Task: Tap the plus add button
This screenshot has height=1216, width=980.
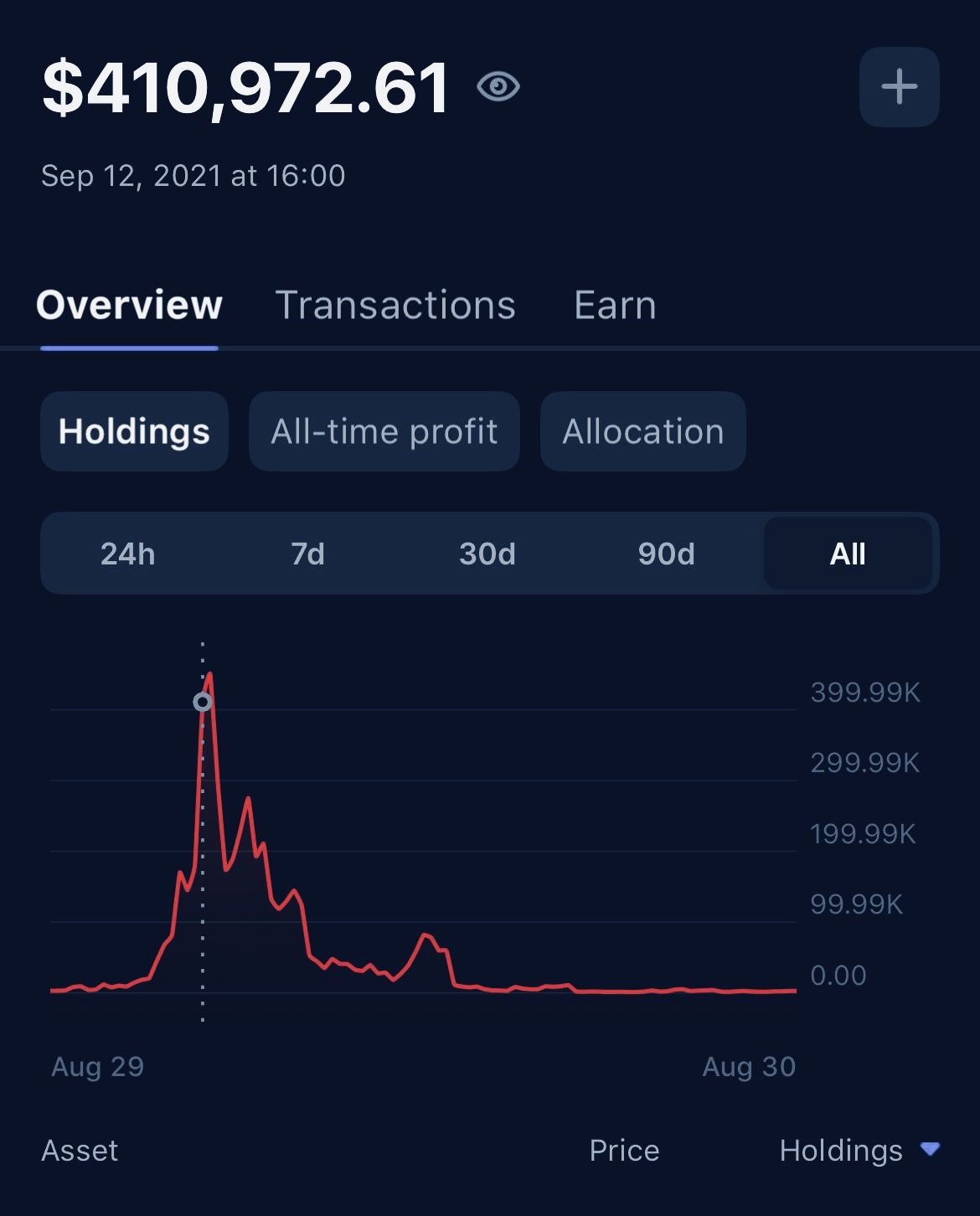Action: 899,87
